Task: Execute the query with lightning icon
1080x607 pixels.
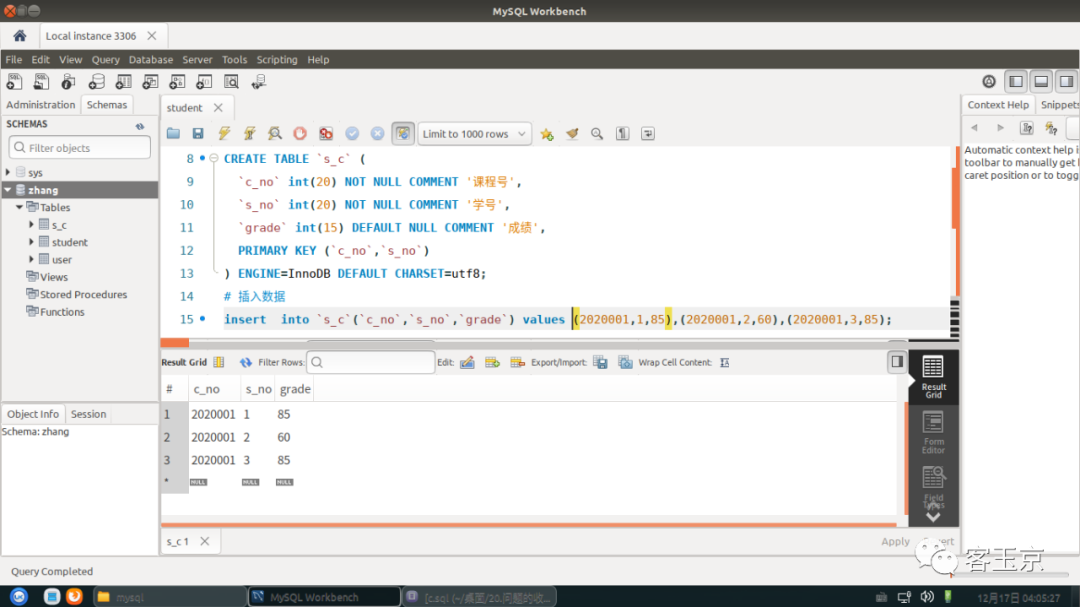Action: [x=224, y=134]
